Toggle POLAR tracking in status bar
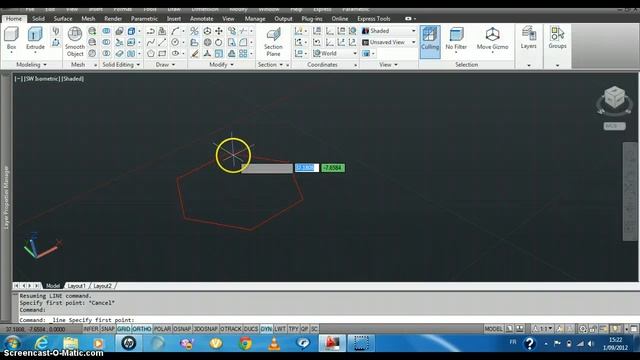The width and height of the screenshot is (640, 360). click(x=162, y=329)
